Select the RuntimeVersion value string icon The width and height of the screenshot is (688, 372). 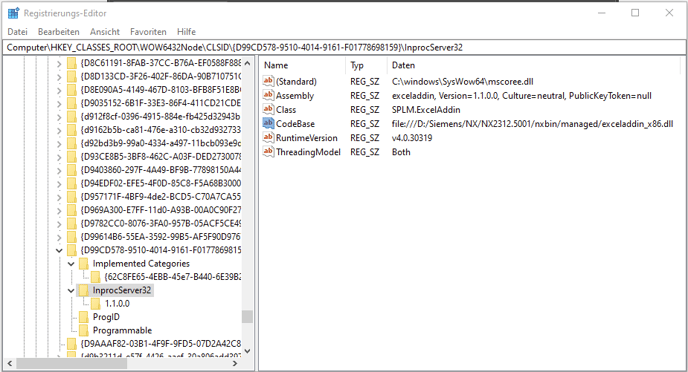[x=268, y=137]
